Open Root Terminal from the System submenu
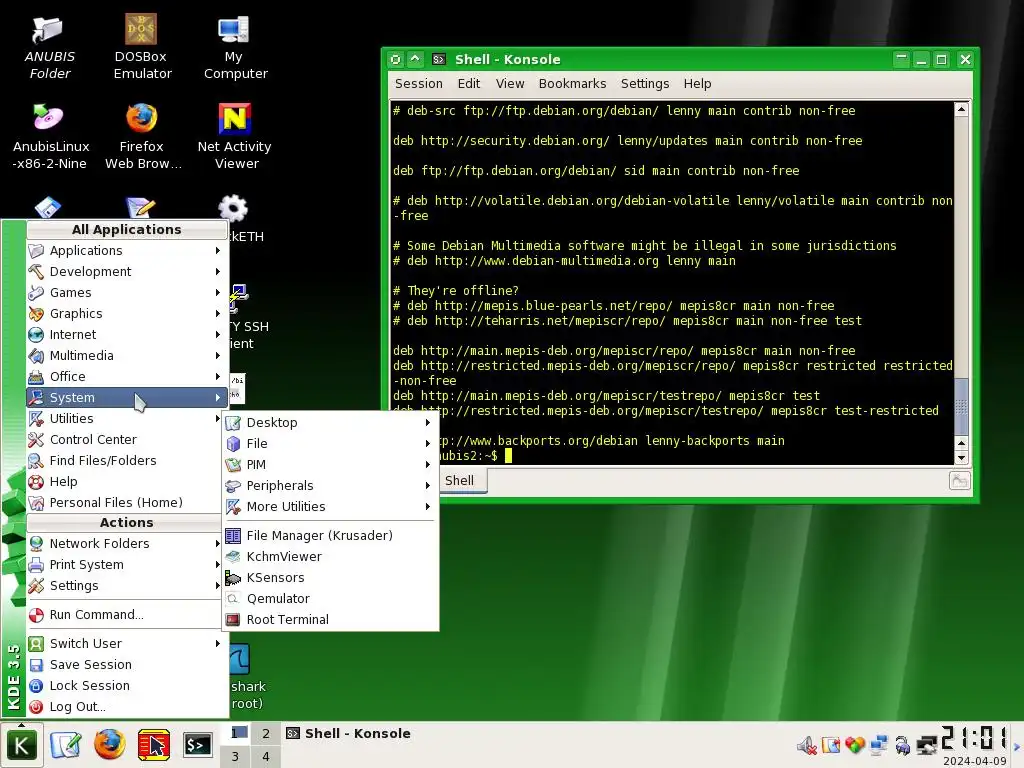This screenshot has width=1024, height=768. point(330,619)
